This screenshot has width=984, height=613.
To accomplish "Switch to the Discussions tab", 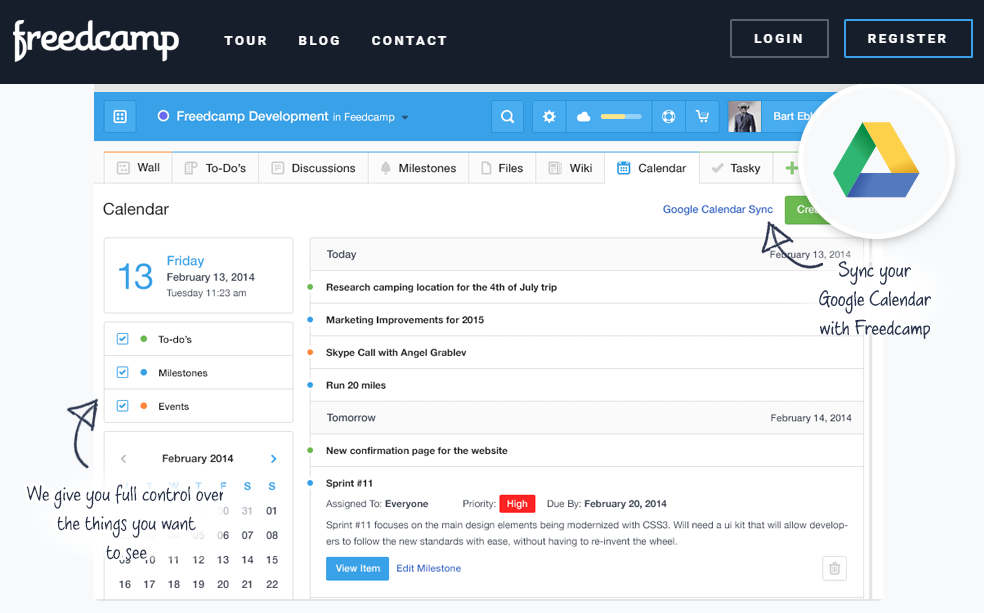I will click(x=313, y=168).
